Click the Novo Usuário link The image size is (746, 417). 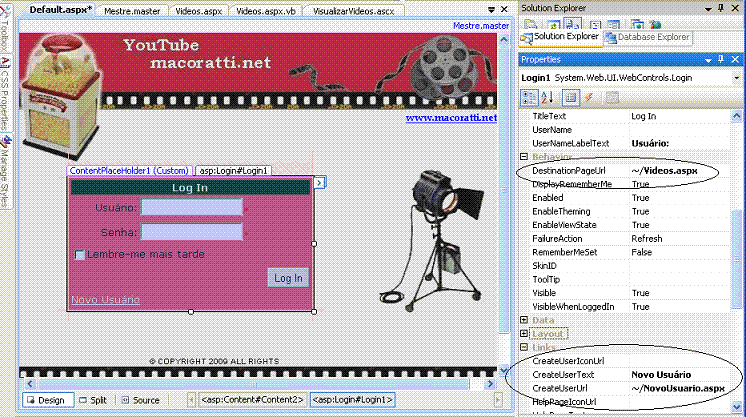(x=106, y=300)
